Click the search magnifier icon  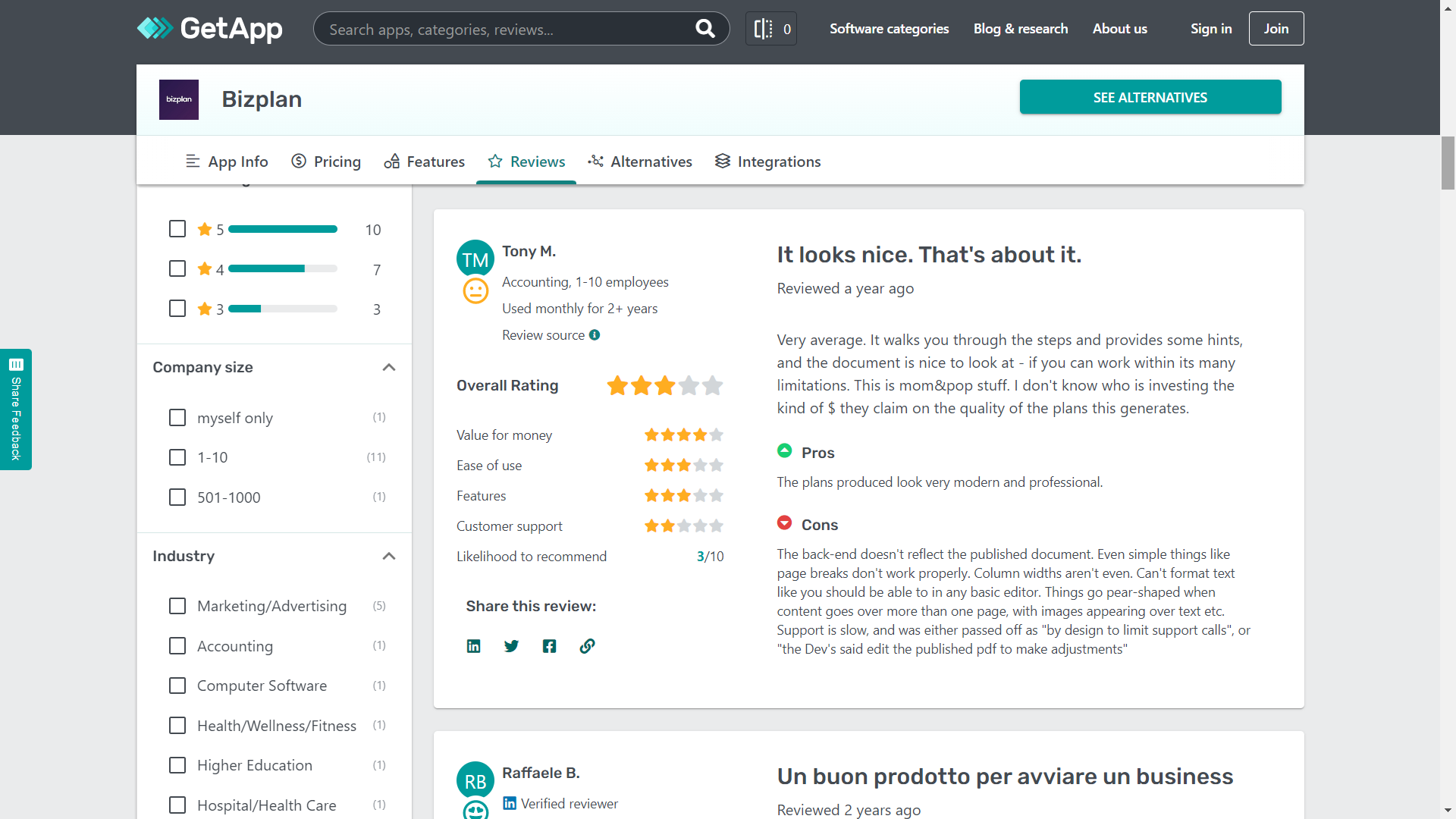coord(704,29)
